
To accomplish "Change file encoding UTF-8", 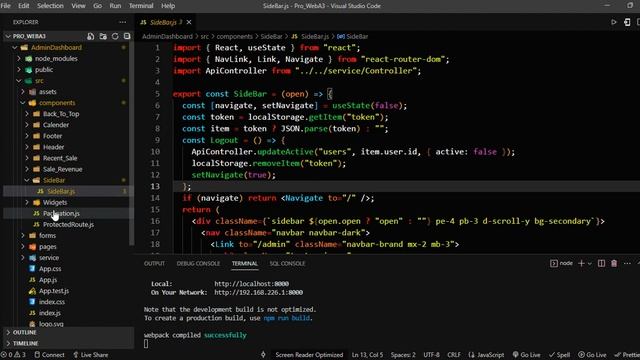I will tap(431, 355).
